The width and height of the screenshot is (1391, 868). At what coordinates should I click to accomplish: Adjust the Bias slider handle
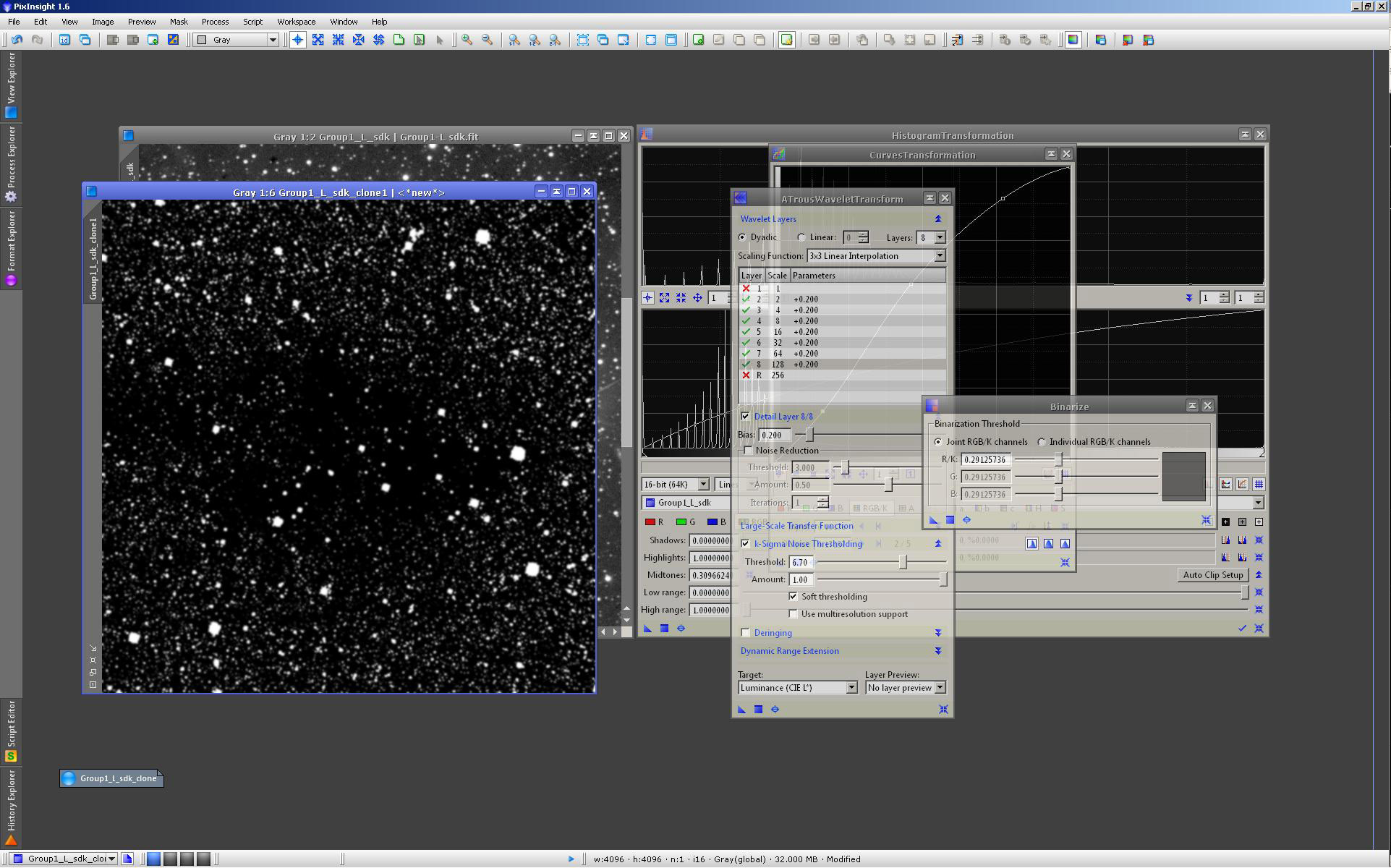[x=809, y=435]
